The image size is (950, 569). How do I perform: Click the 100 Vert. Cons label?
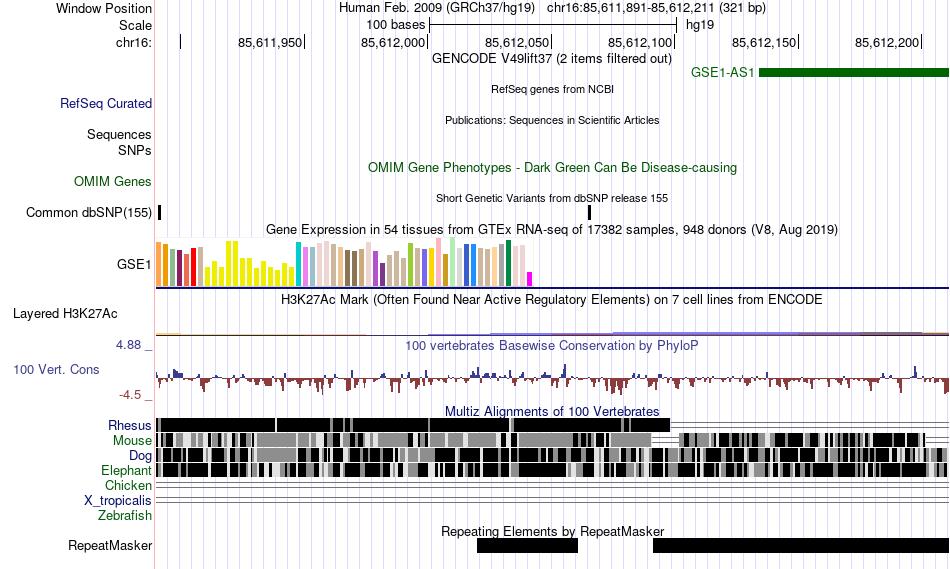coord(56,369)
